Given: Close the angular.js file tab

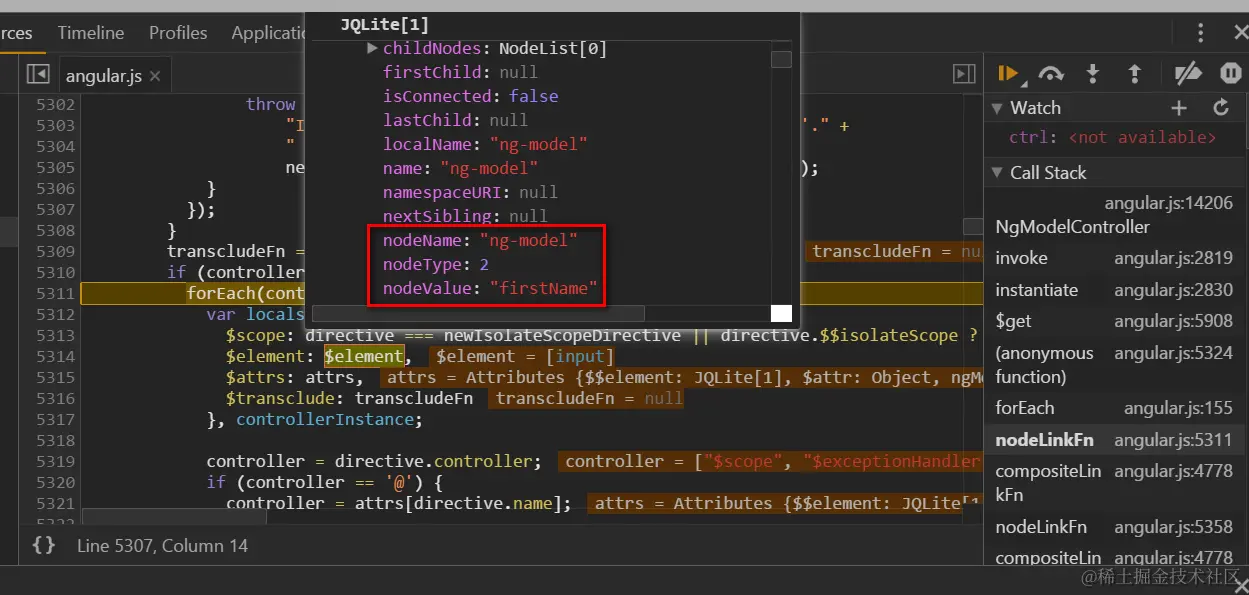Looking at the screenshot, I should point(155,76).
